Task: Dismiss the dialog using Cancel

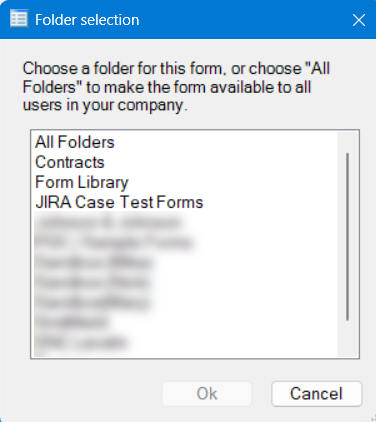Action: tap(316, 394)
